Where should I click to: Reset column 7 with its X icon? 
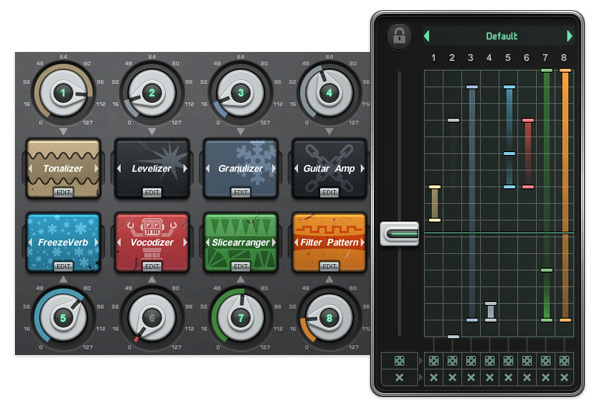point(546,377)
